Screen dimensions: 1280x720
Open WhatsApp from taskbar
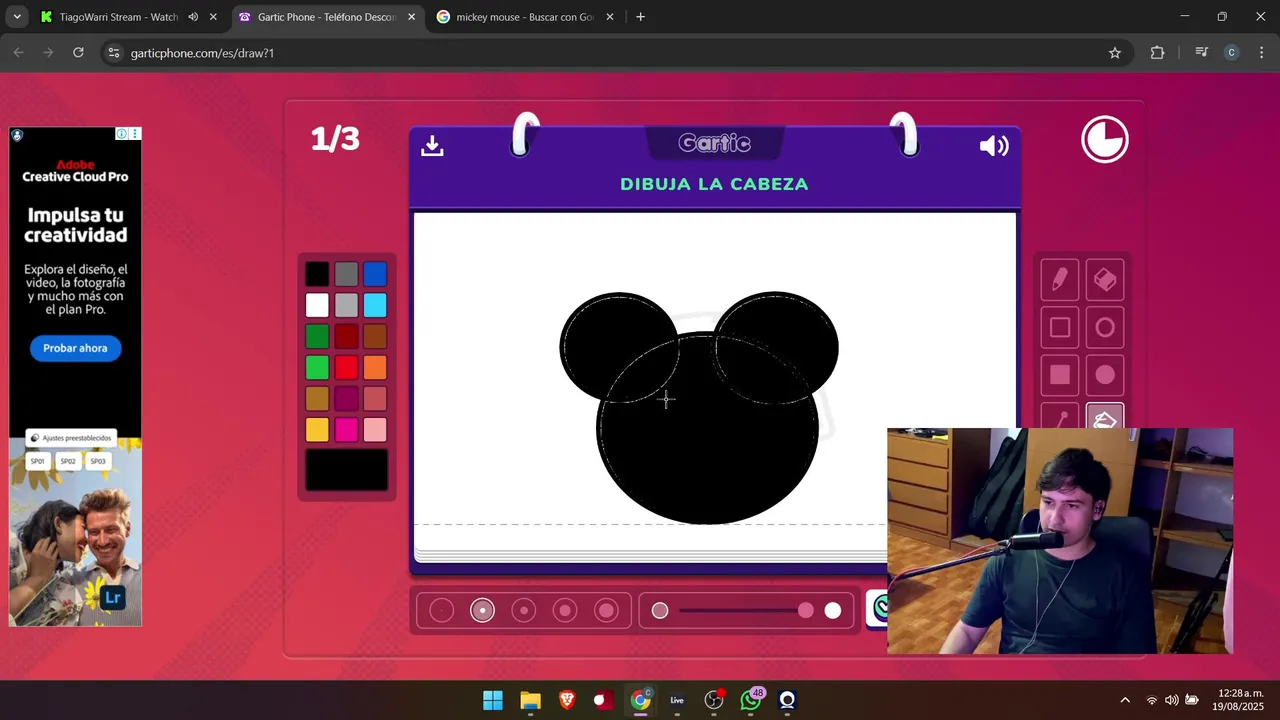(751, 700)
